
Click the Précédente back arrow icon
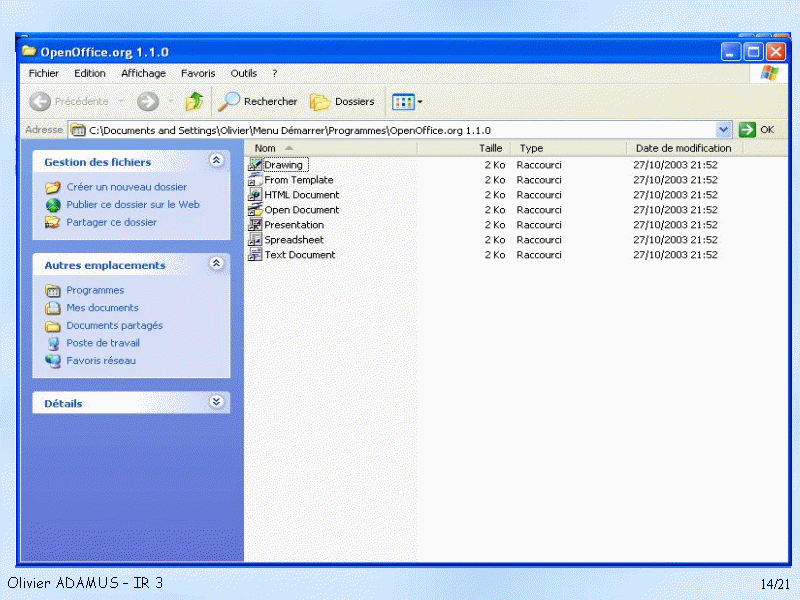[x=40, y=102]
